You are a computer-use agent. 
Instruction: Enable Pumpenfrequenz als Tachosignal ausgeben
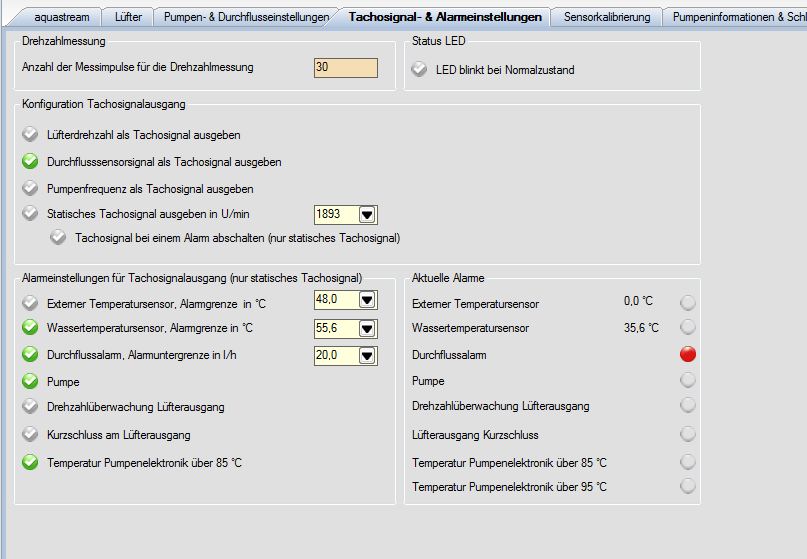30,188
